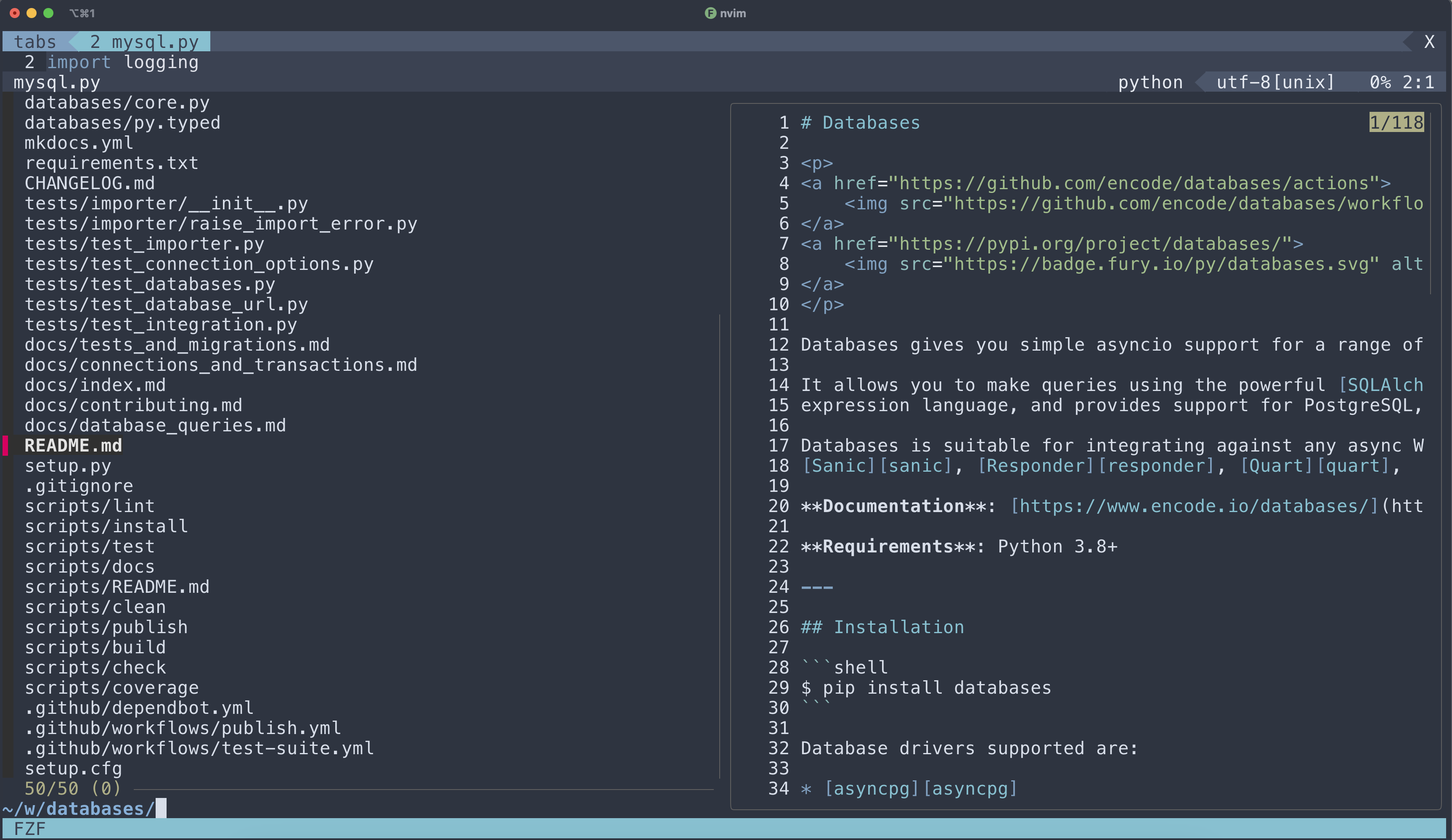This screenshot has height=840, width=1452.
Task: Click the nvim icon in title bar
Action: (x=710, y=13)
